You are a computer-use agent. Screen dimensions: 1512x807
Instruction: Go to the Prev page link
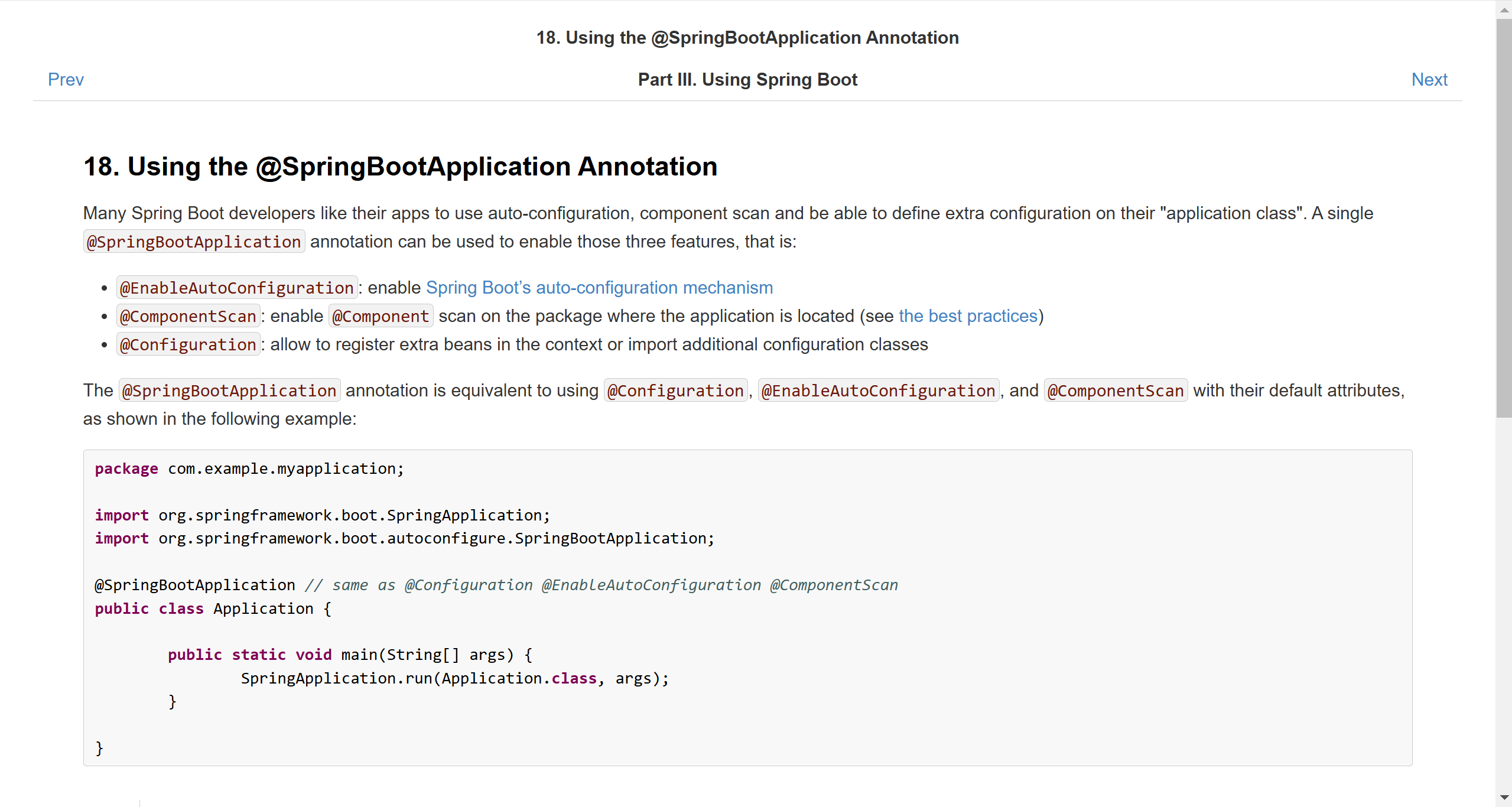pos(66,79)
